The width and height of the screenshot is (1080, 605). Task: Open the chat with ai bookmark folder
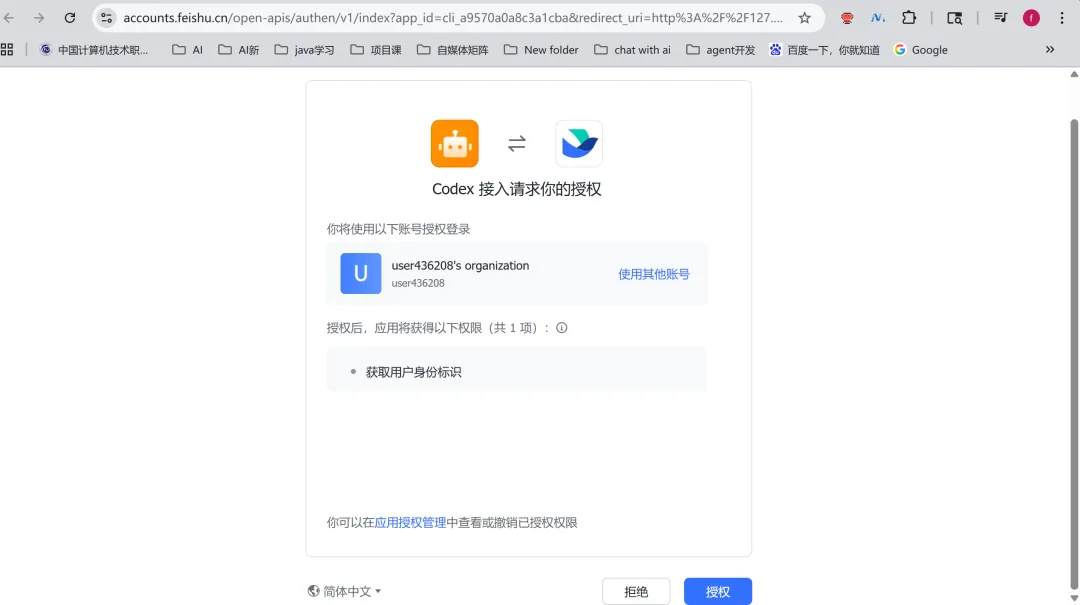[632, 50]
